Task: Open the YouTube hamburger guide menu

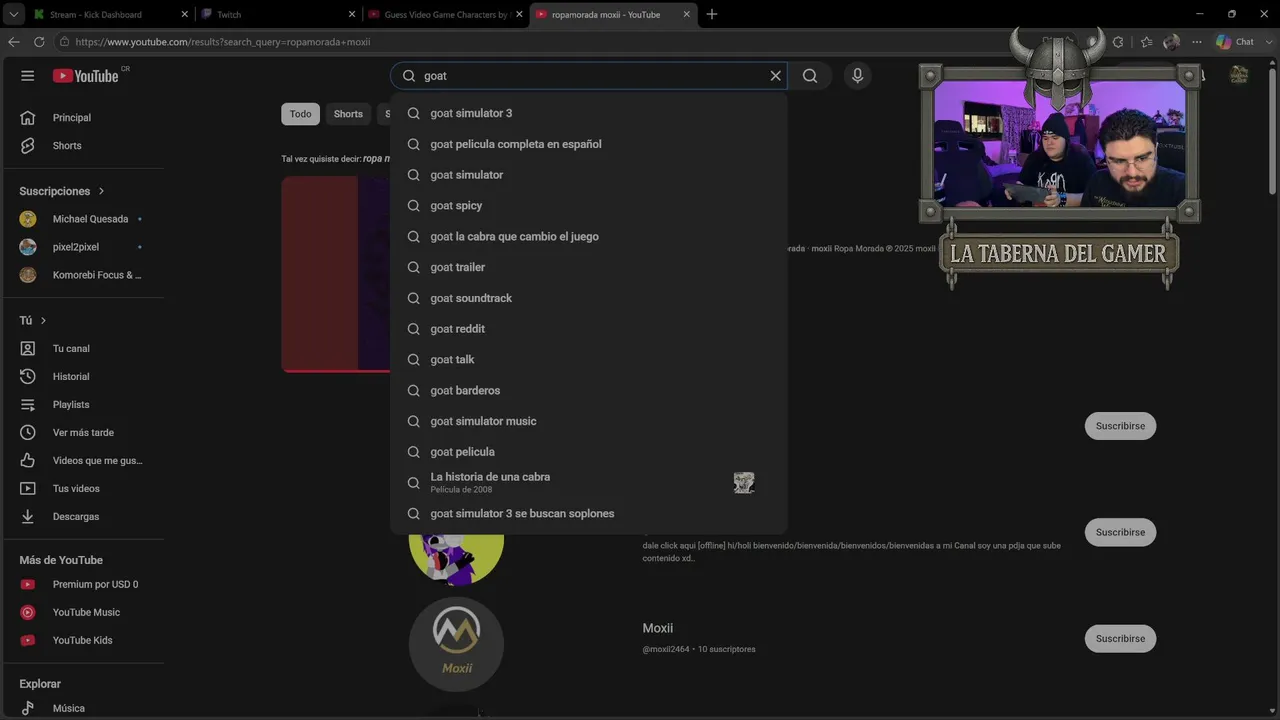Action: point(28,76)
